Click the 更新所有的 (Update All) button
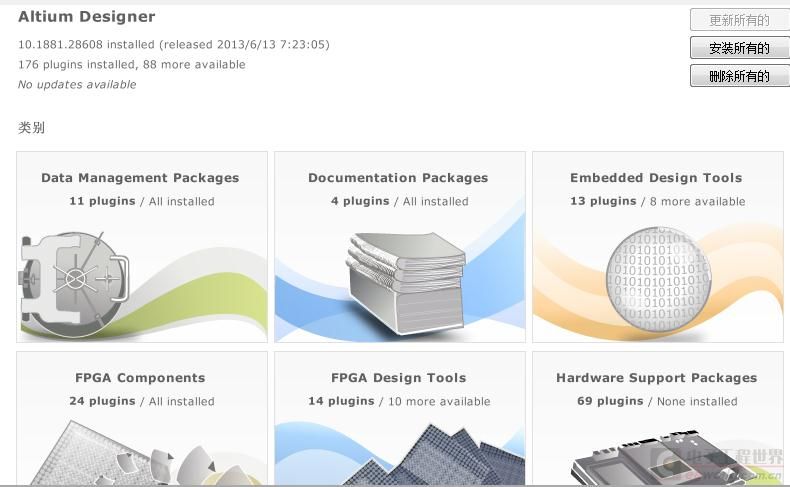The image size is (790, 487). (739, 20)
